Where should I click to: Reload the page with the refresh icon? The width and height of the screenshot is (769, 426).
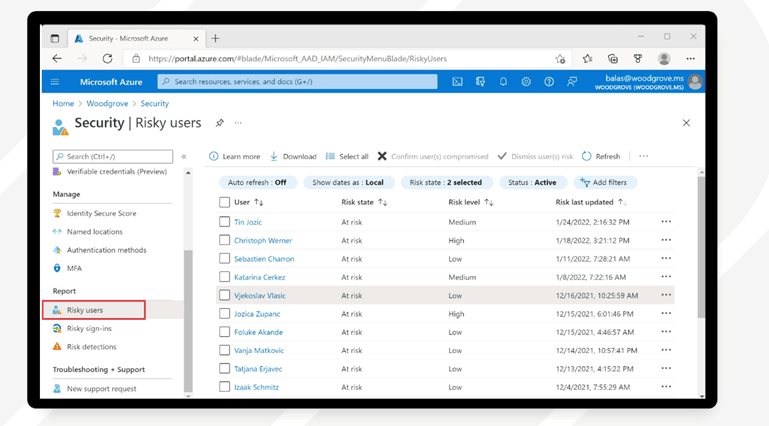pyautogui.click(x=107, y=59)
